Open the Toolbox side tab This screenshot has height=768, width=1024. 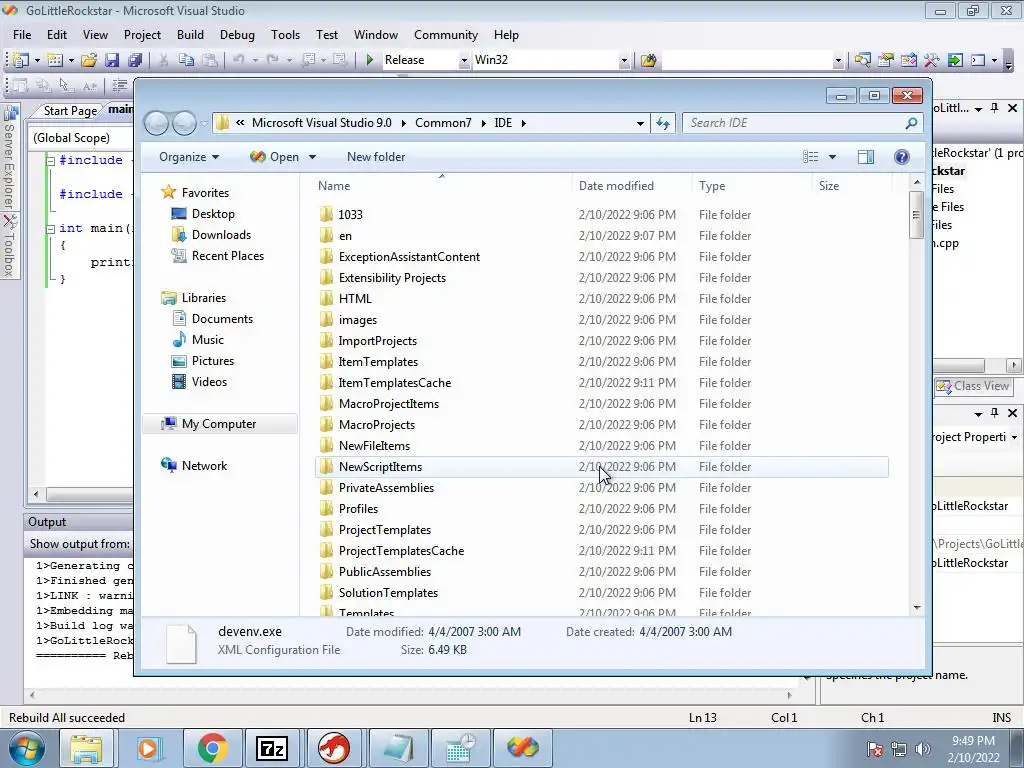pos(9,247)
